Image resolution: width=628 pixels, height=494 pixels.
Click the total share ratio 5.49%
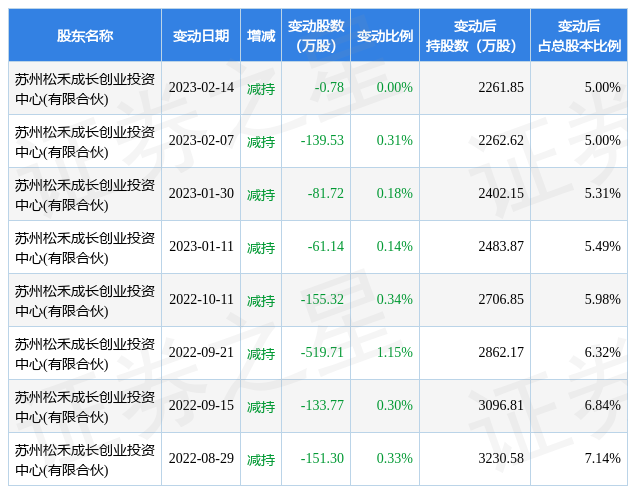[602, 246]
